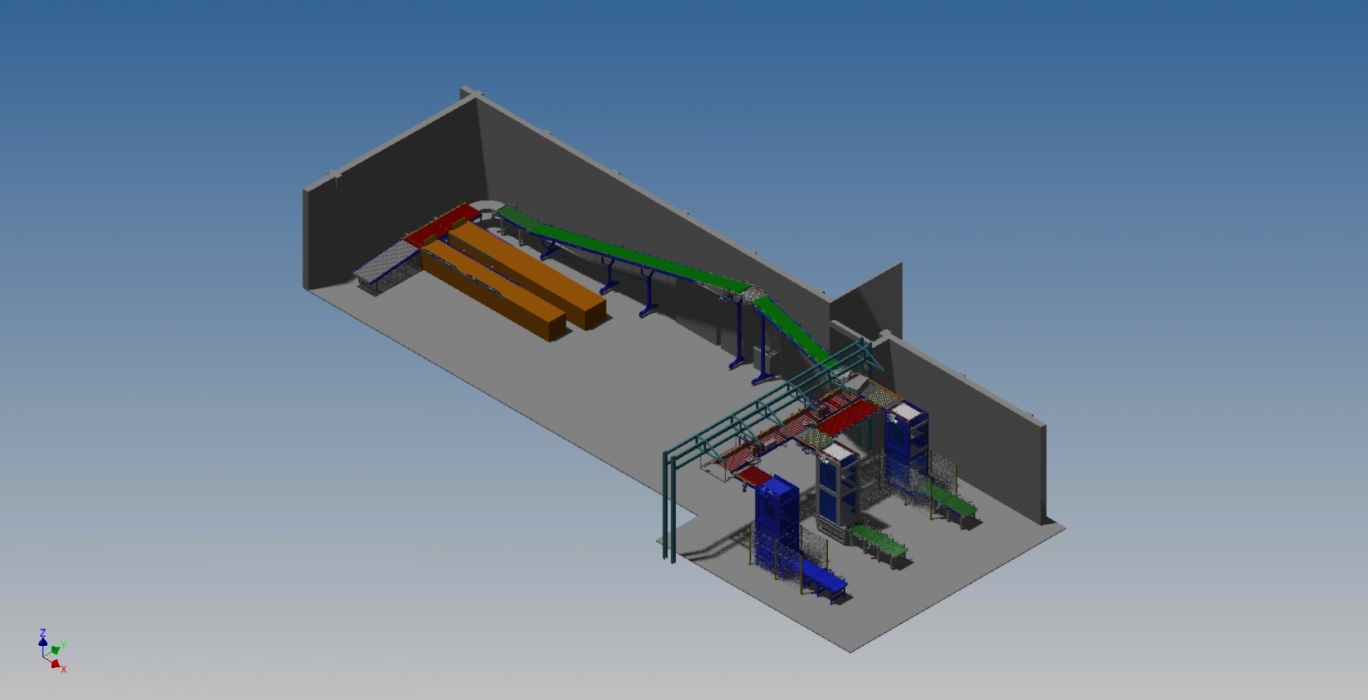Screen dimensions: 1368x700
Task: Pick the red platform beside the orange blocks
Action: [x=440, y=225]
